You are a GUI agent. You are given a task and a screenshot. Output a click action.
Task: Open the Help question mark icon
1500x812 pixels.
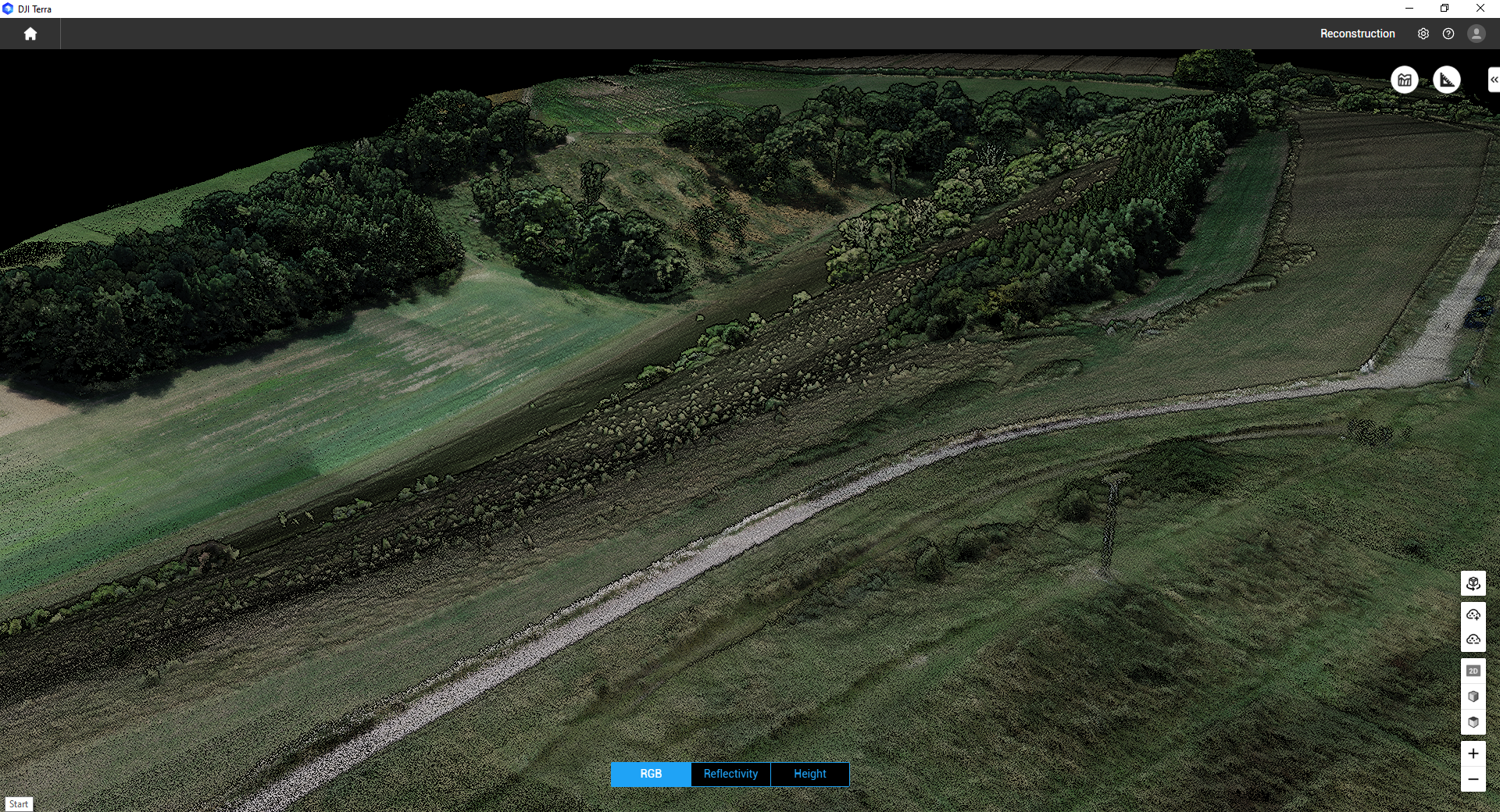[1448, 34]
